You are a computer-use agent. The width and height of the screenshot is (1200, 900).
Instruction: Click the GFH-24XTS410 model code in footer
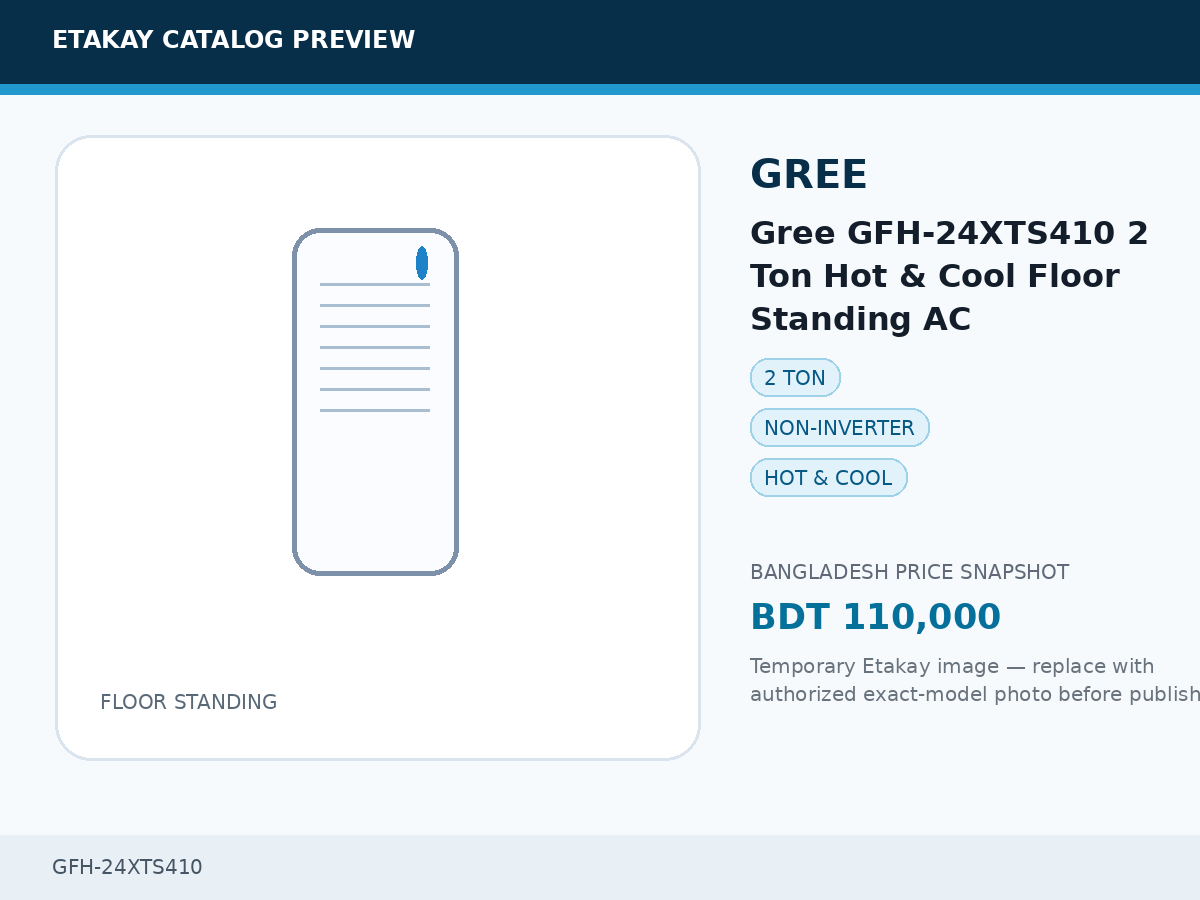[x=127, y=867]
